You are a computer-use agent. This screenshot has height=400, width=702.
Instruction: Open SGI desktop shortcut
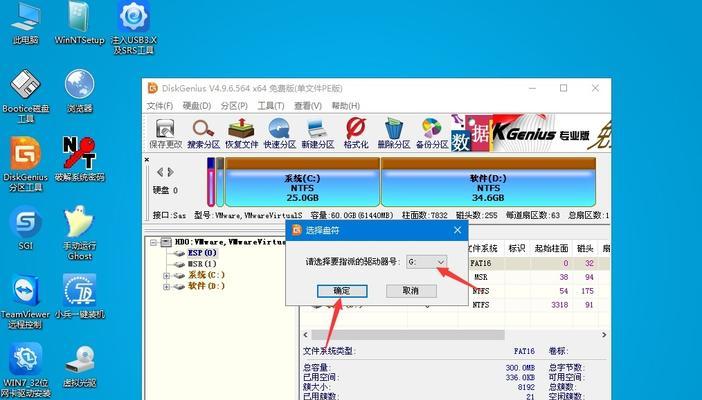[26, 228]
